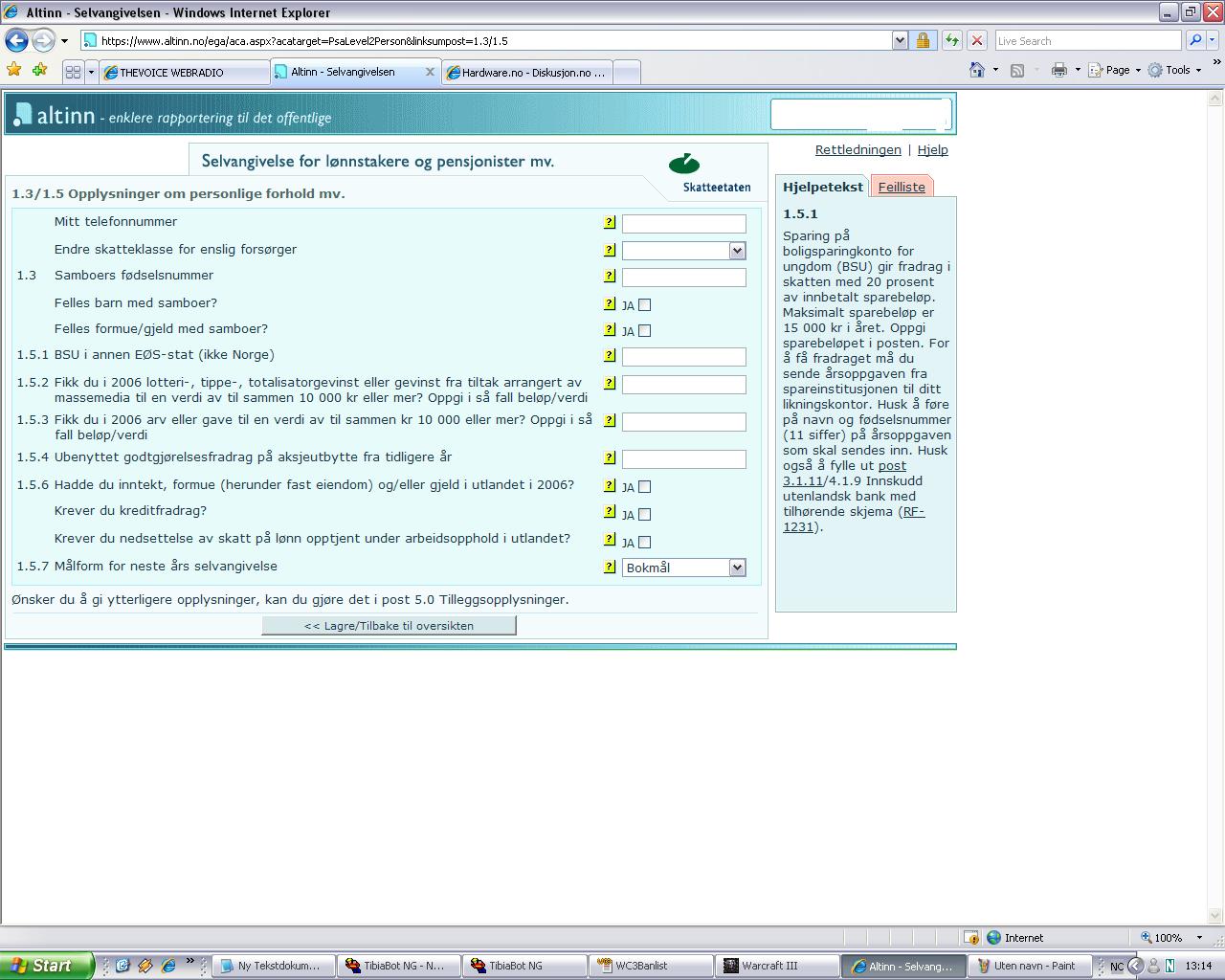Click 1.5.1 BSU amount input field
This screenshot has height=980, width=1225.
(x=683, y=356)
